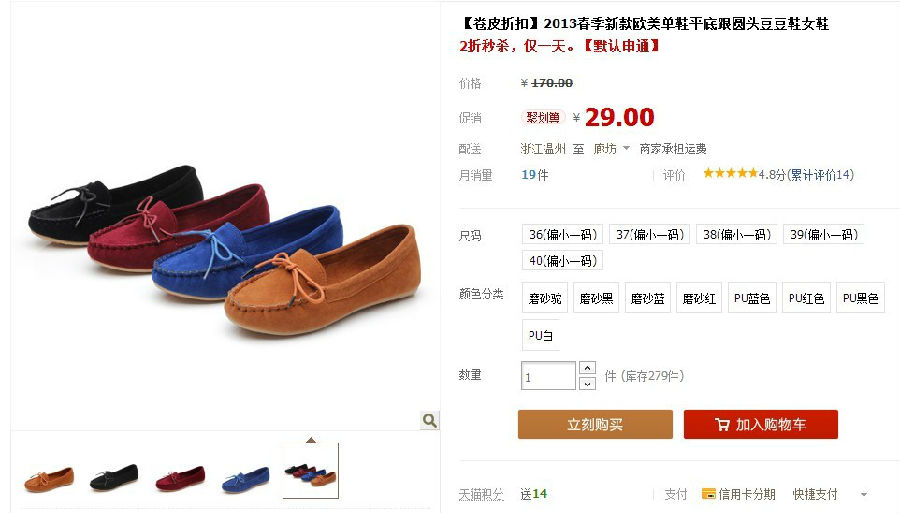Image resolution: width=900 pixels, height=513 pixels.
Task: Select size 38(偏小一码)
Action: tap(736, 234)
